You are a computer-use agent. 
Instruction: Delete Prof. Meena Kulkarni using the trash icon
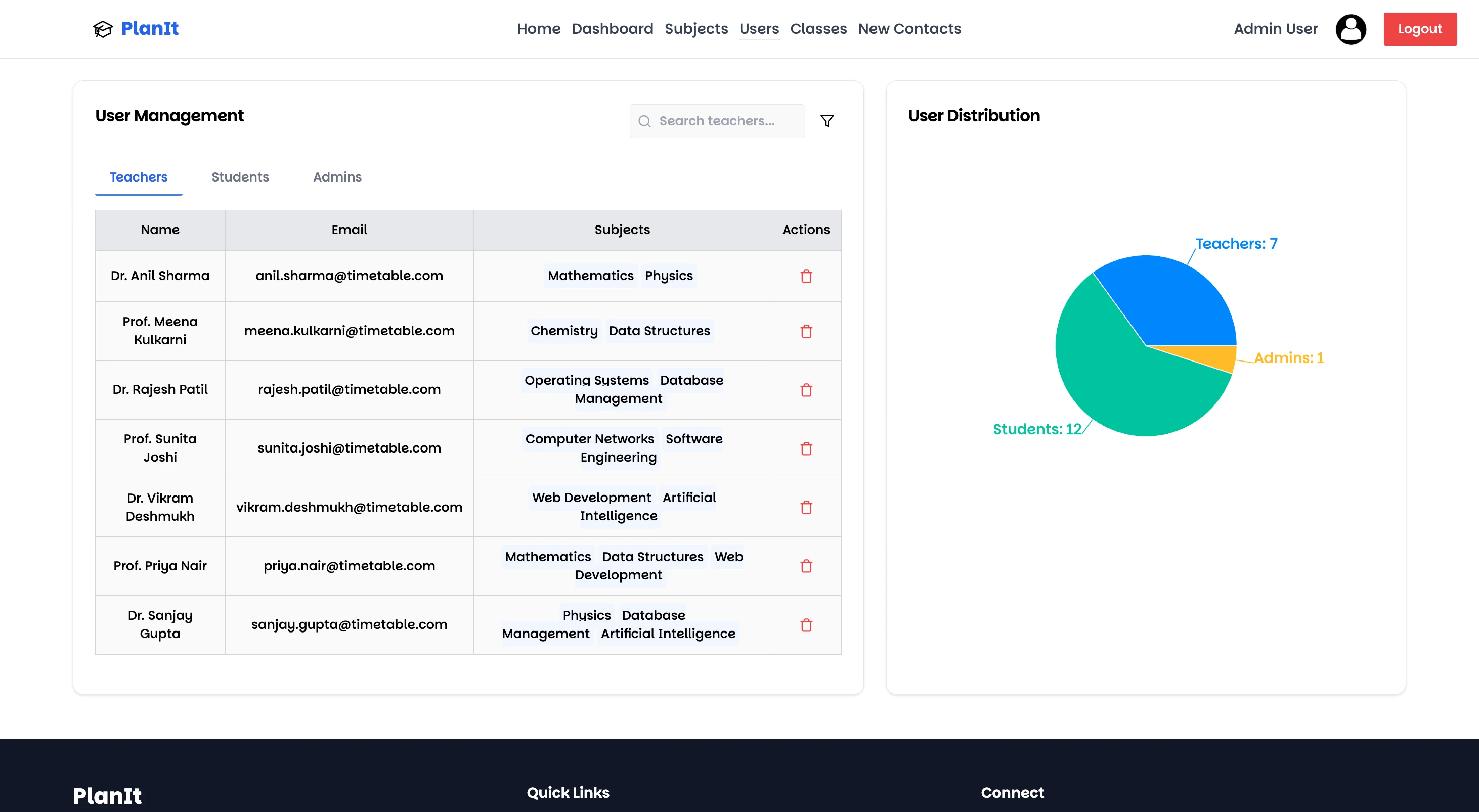pyautogui.click(x=806, y=331)
